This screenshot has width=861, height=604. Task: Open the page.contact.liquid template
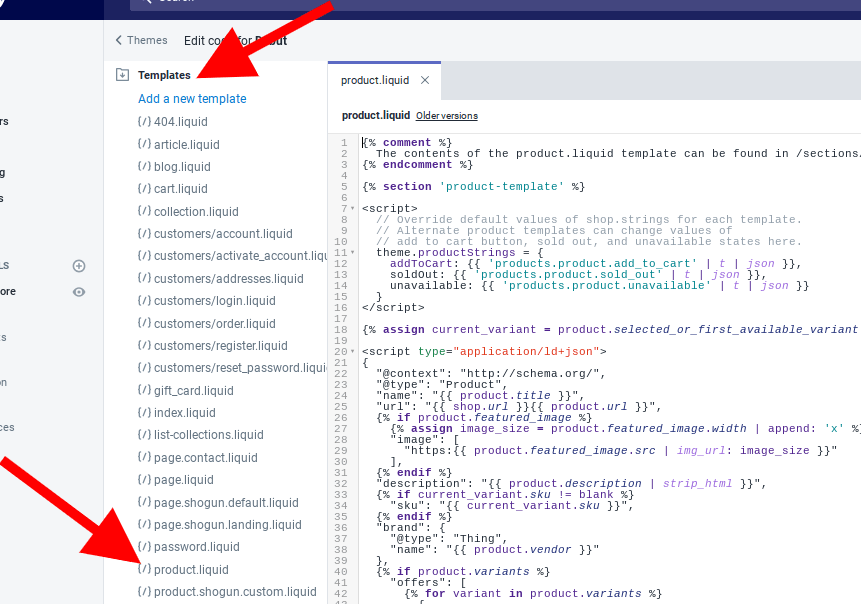coord(198,457)
